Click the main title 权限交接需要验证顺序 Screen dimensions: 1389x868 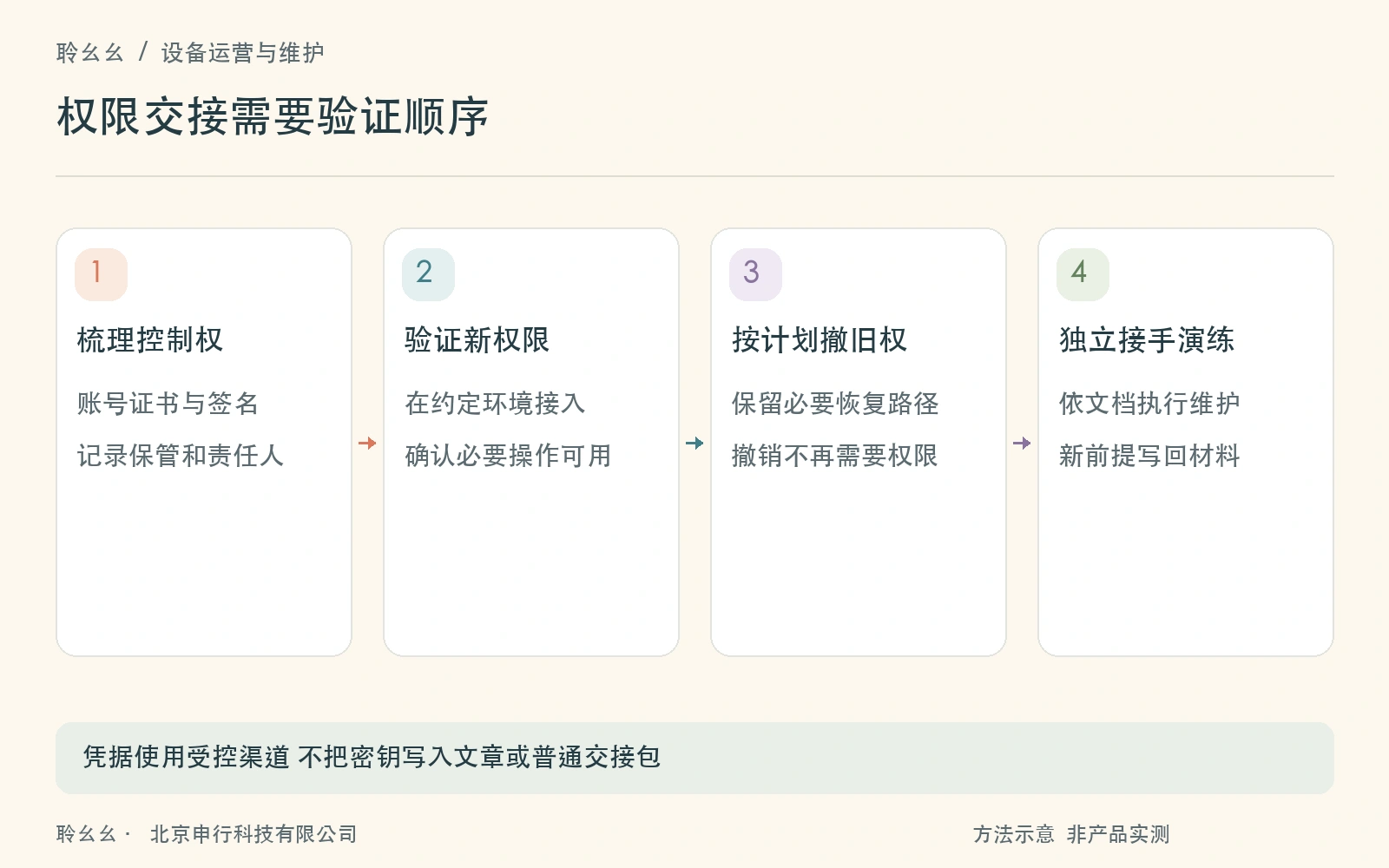(273, 117)
